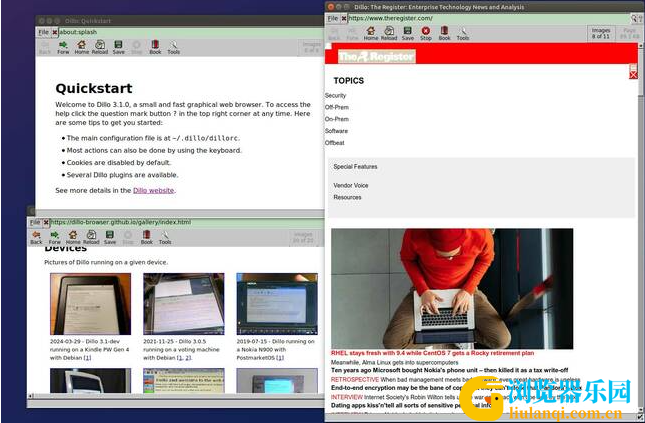
Task: Click The Register logo
Action: (376, 56)
